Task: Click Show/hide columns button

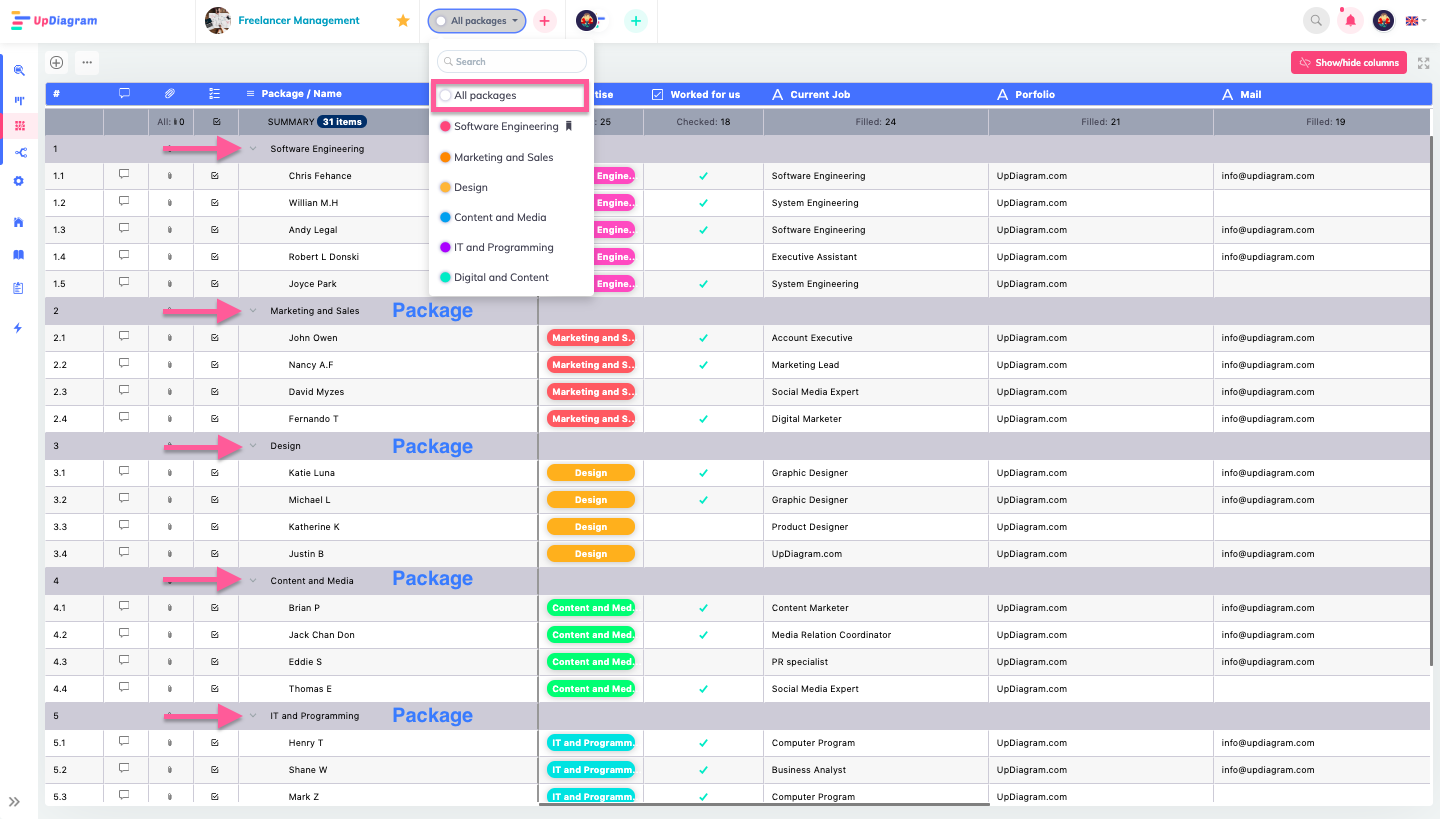Action: (x=1349, y=63)
